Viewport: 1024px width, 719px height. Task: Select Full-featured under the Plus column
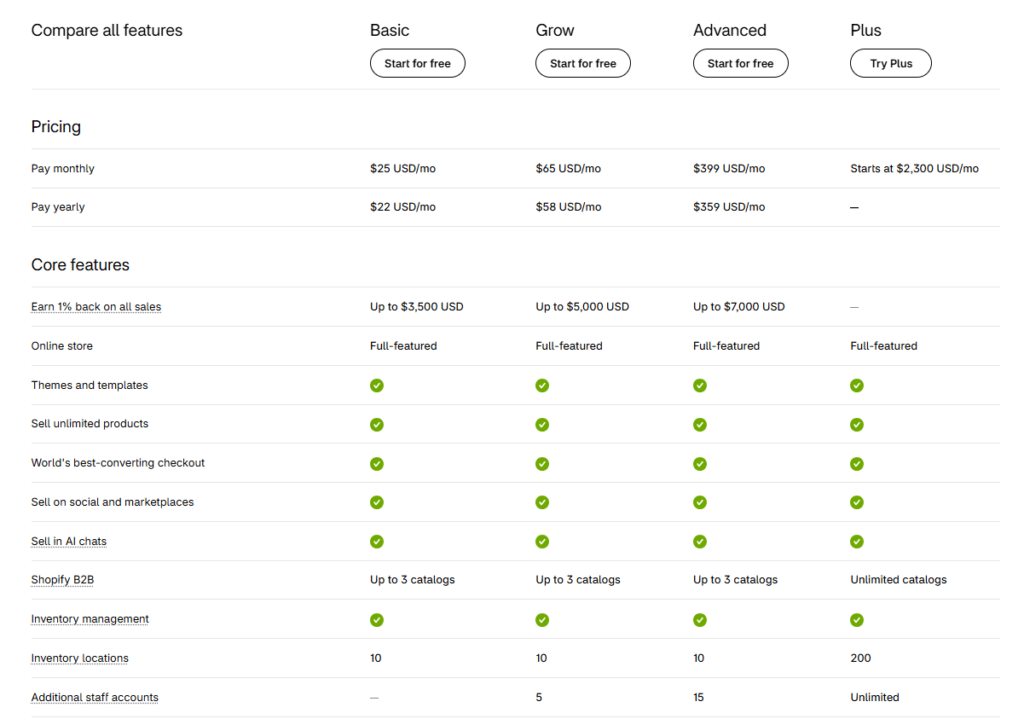pos(884,346)
